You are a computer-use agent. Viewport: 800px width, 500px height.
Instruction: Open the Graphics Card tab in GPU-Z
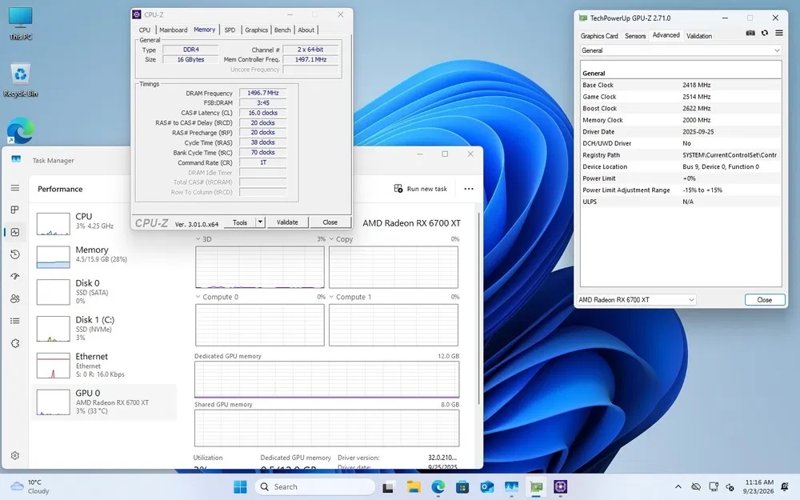coord(599,36)
